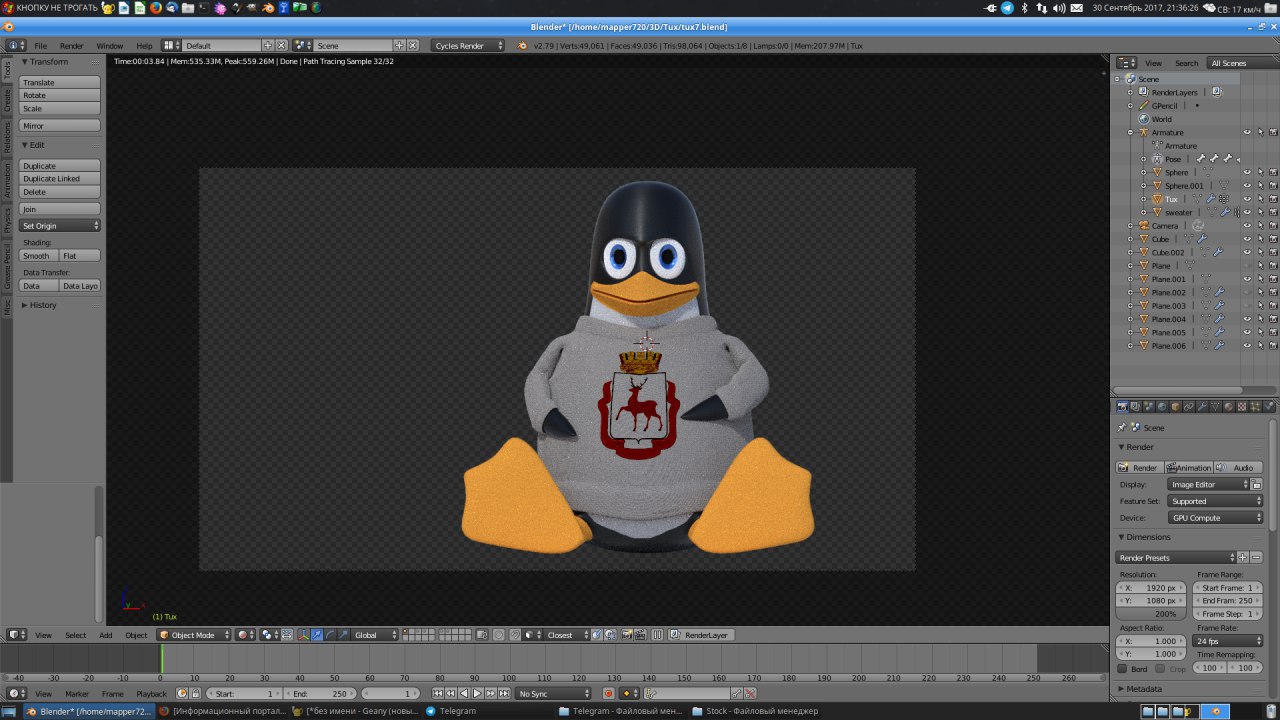This screenshot has width=1280, height=720.
Task: Open the Add menu in the 3D view header
Action: [x=105, y=635]
